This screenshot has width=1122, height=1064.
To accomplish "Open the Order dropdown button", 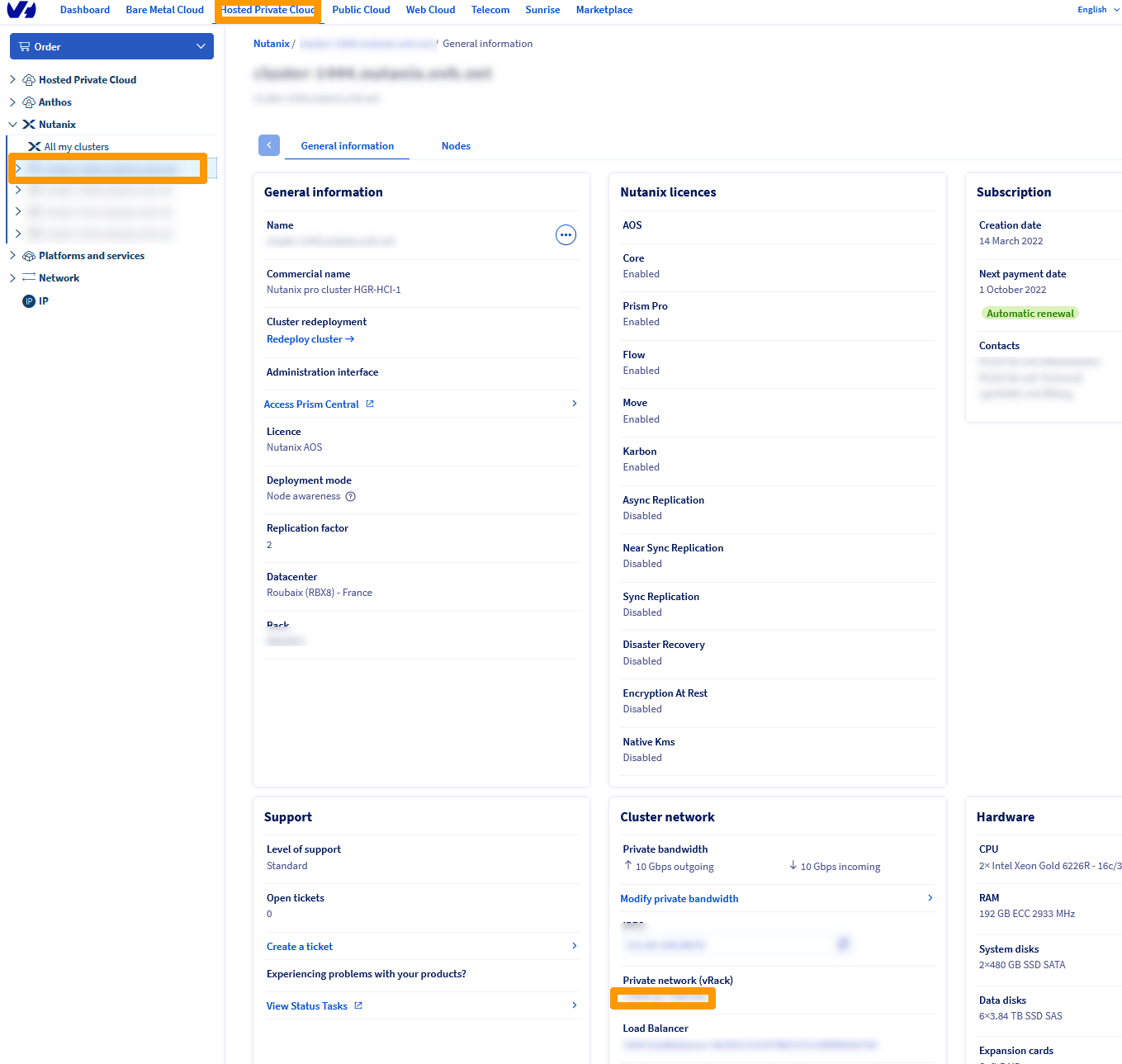I will coord(111,47).
